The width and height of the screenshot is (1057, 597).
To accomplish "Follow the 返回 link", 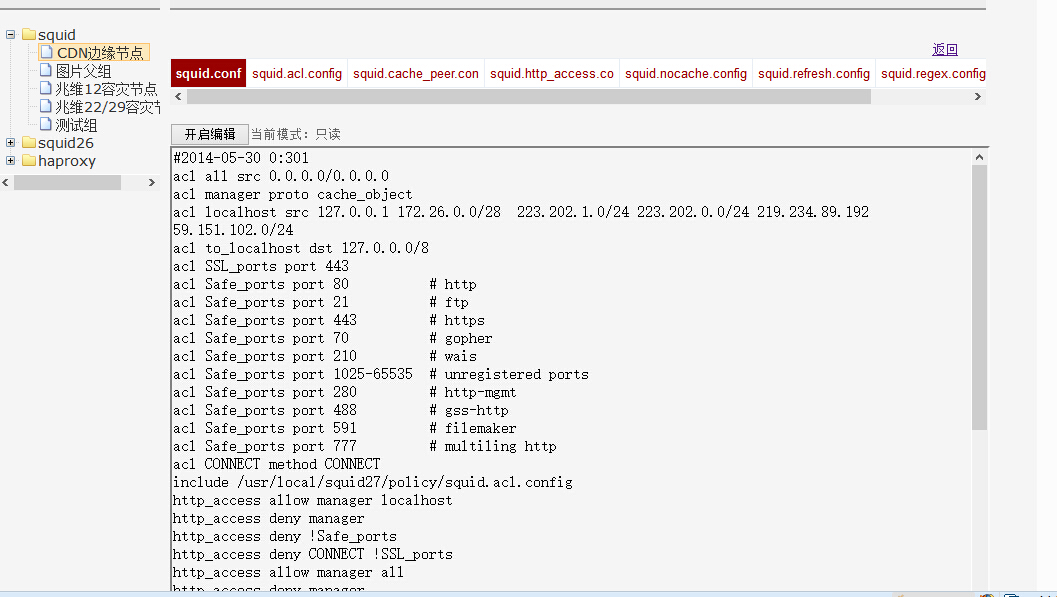I will (x=945, y=49).
